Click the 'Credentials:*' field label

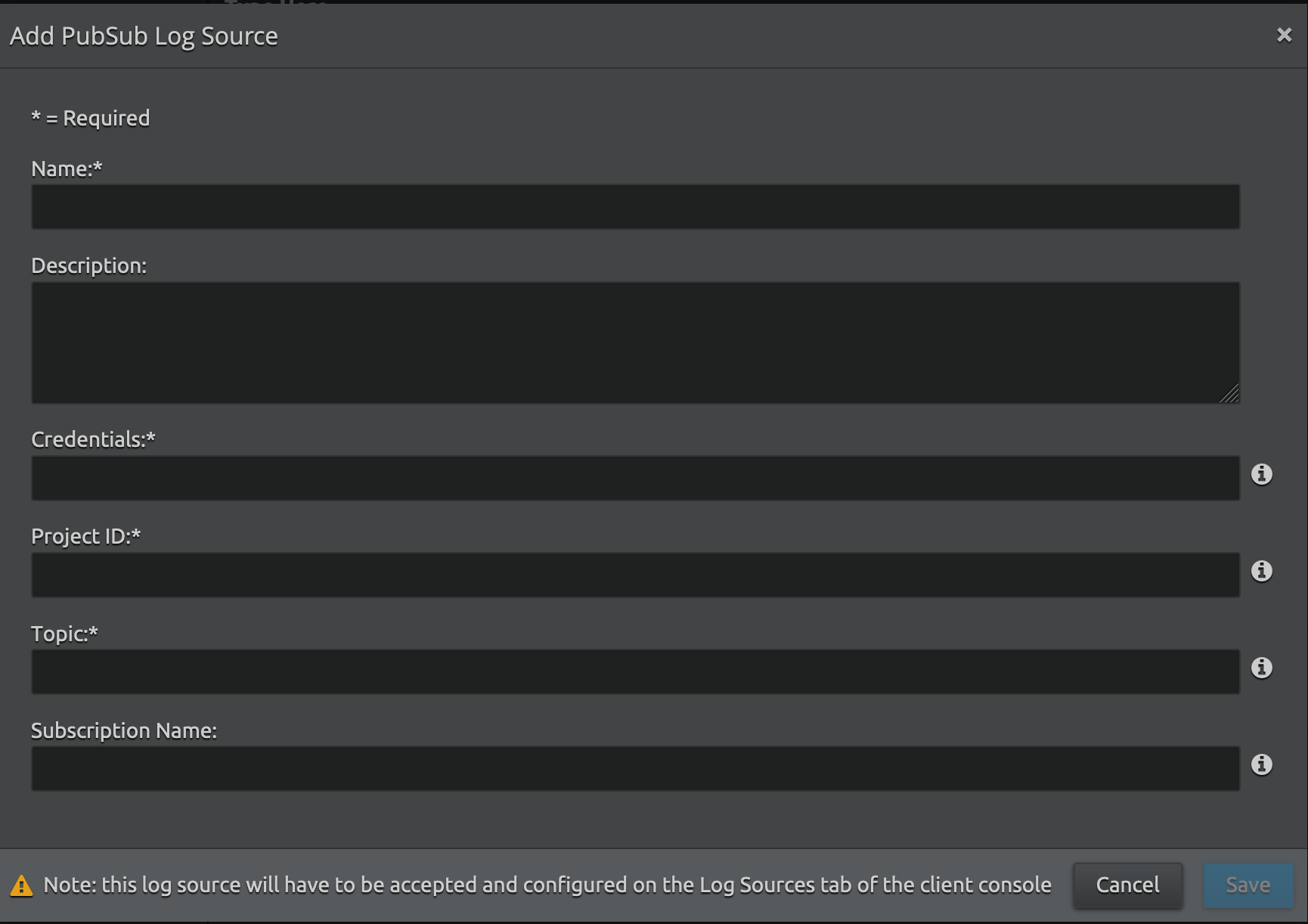click(x=93, y=439)
